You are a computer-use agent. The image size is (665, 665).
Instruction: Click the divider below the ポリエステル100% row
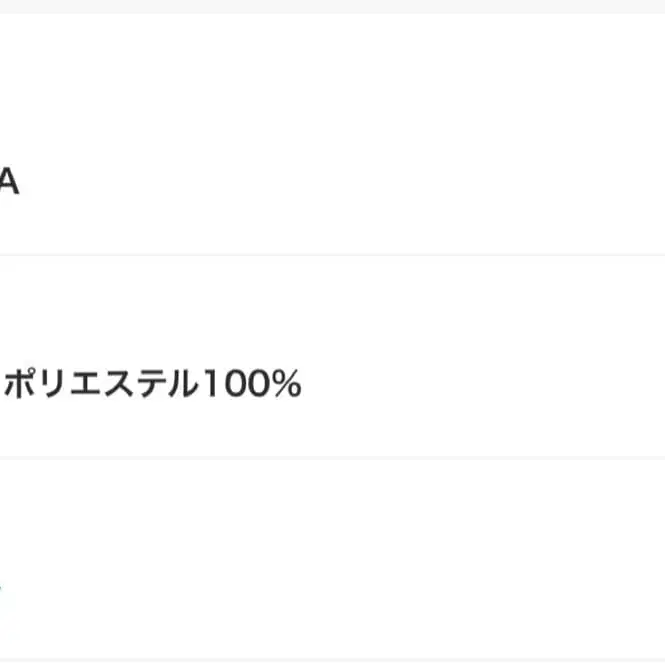(332, 458)
